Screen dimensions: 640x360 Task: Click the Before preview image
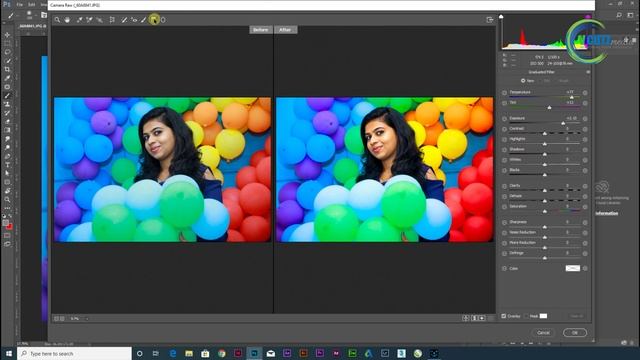[162, 169]
